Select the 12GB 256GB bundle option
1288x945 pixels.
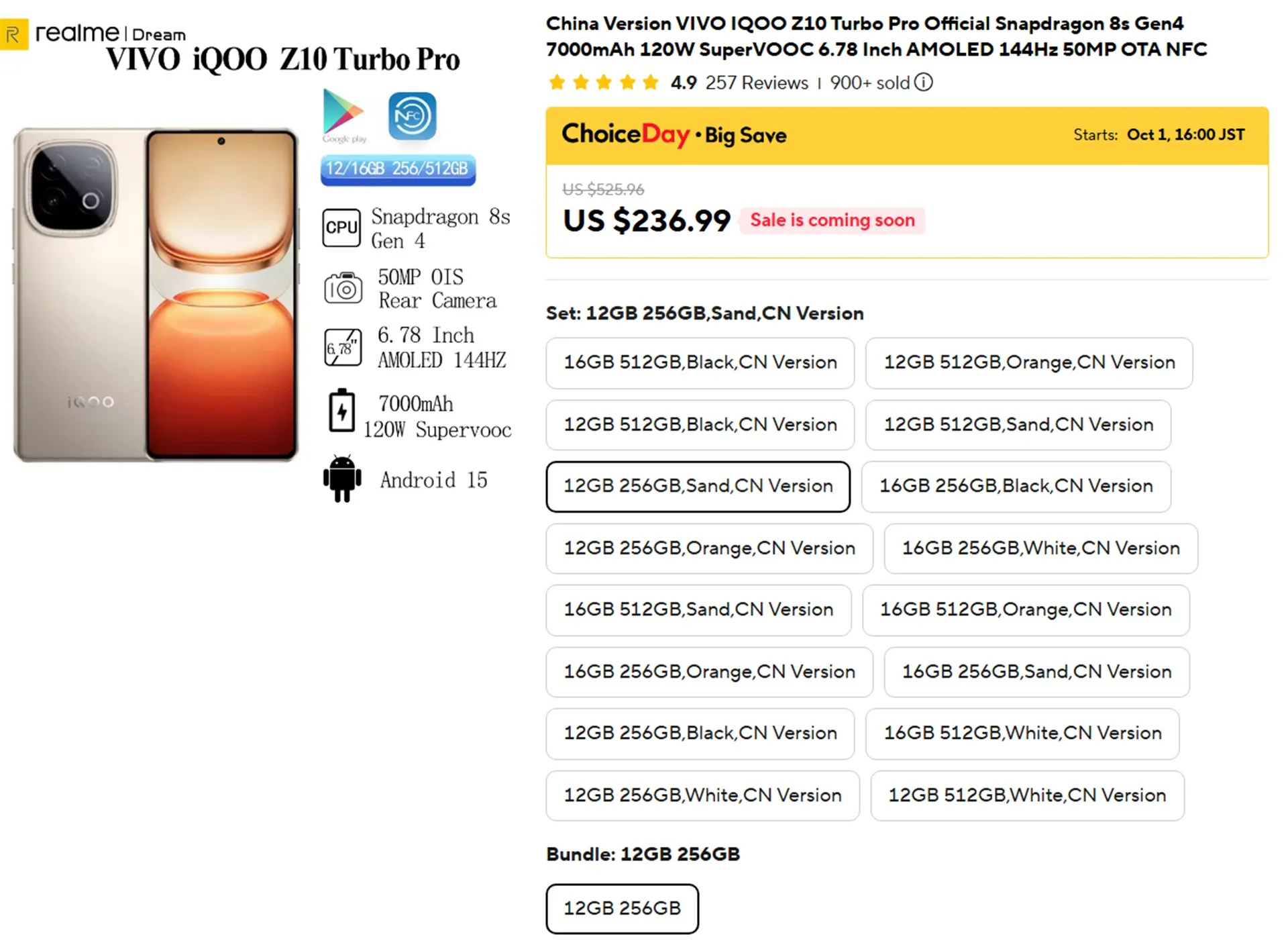pos(622,908)
